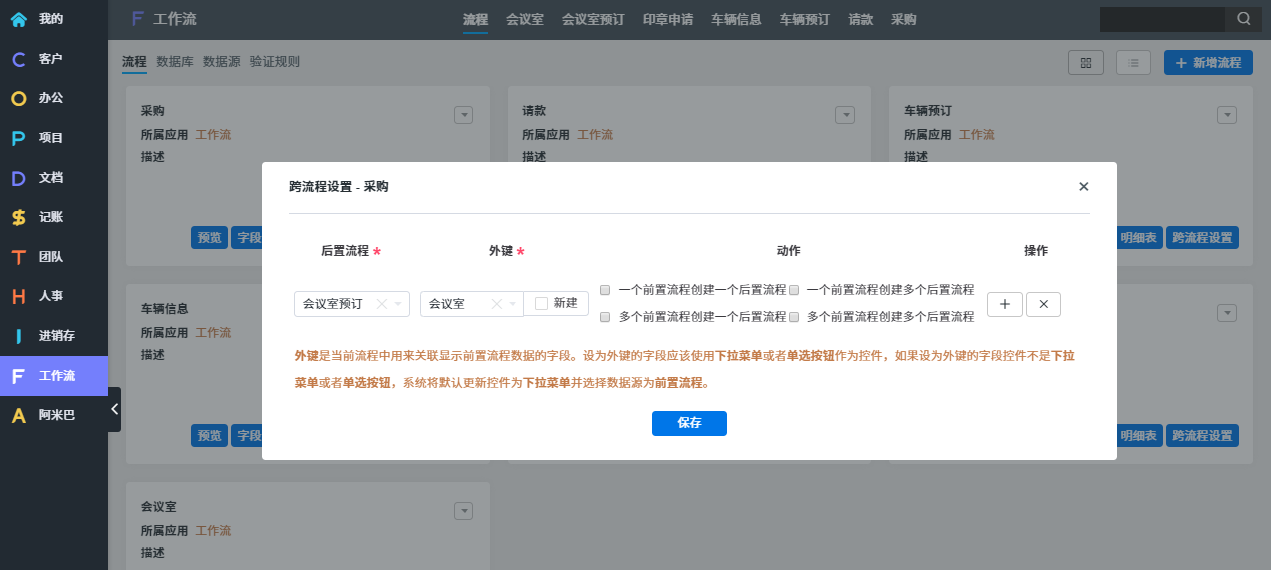Collapse the sidebar with arrow handle
The height and width of the screenshot is (570, 1271).
coord(114,409)
